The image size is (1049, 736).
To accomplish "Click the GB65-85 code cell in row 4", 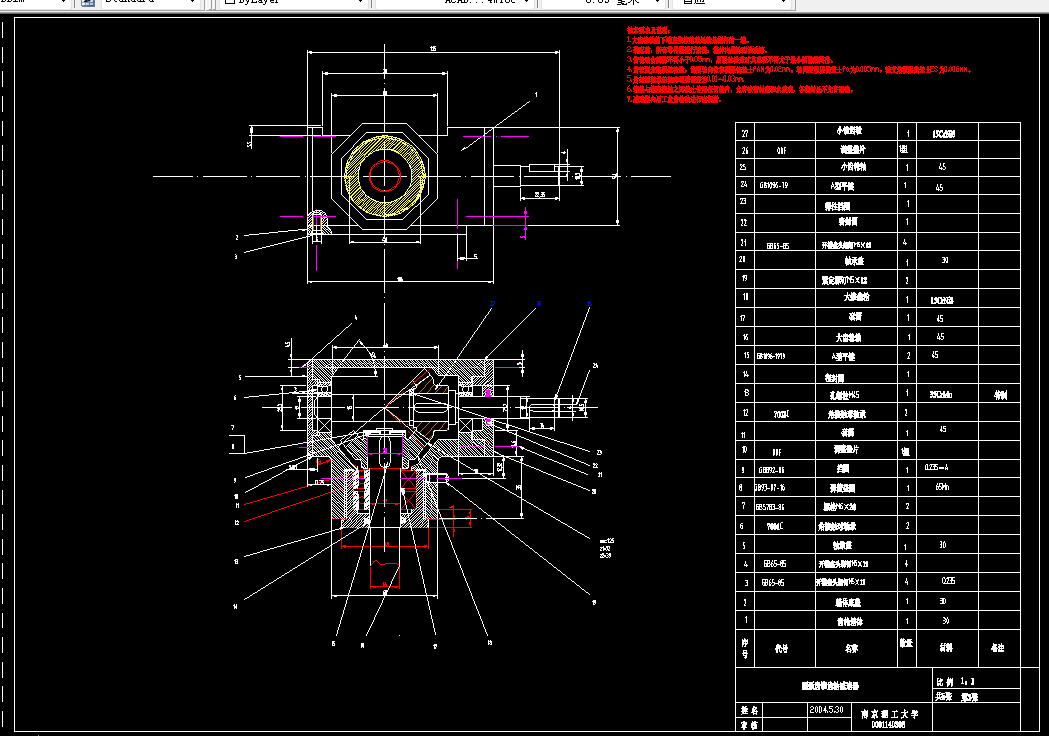I will (785, 563).
